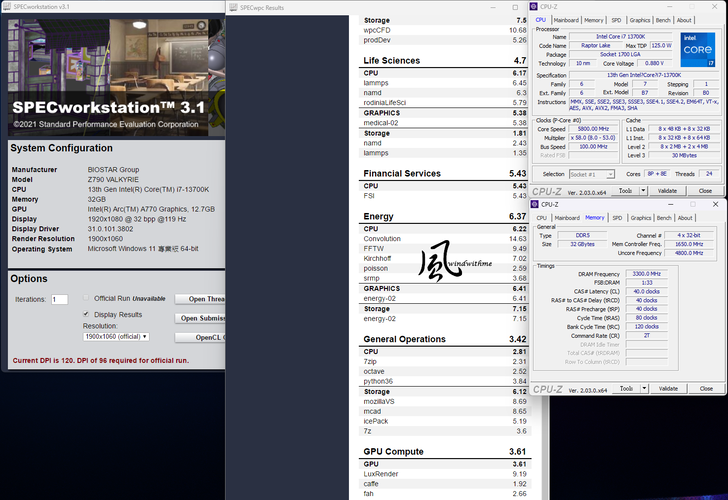
Task: Click the SPECwpc Results window title icon
Action: [233, 8]
